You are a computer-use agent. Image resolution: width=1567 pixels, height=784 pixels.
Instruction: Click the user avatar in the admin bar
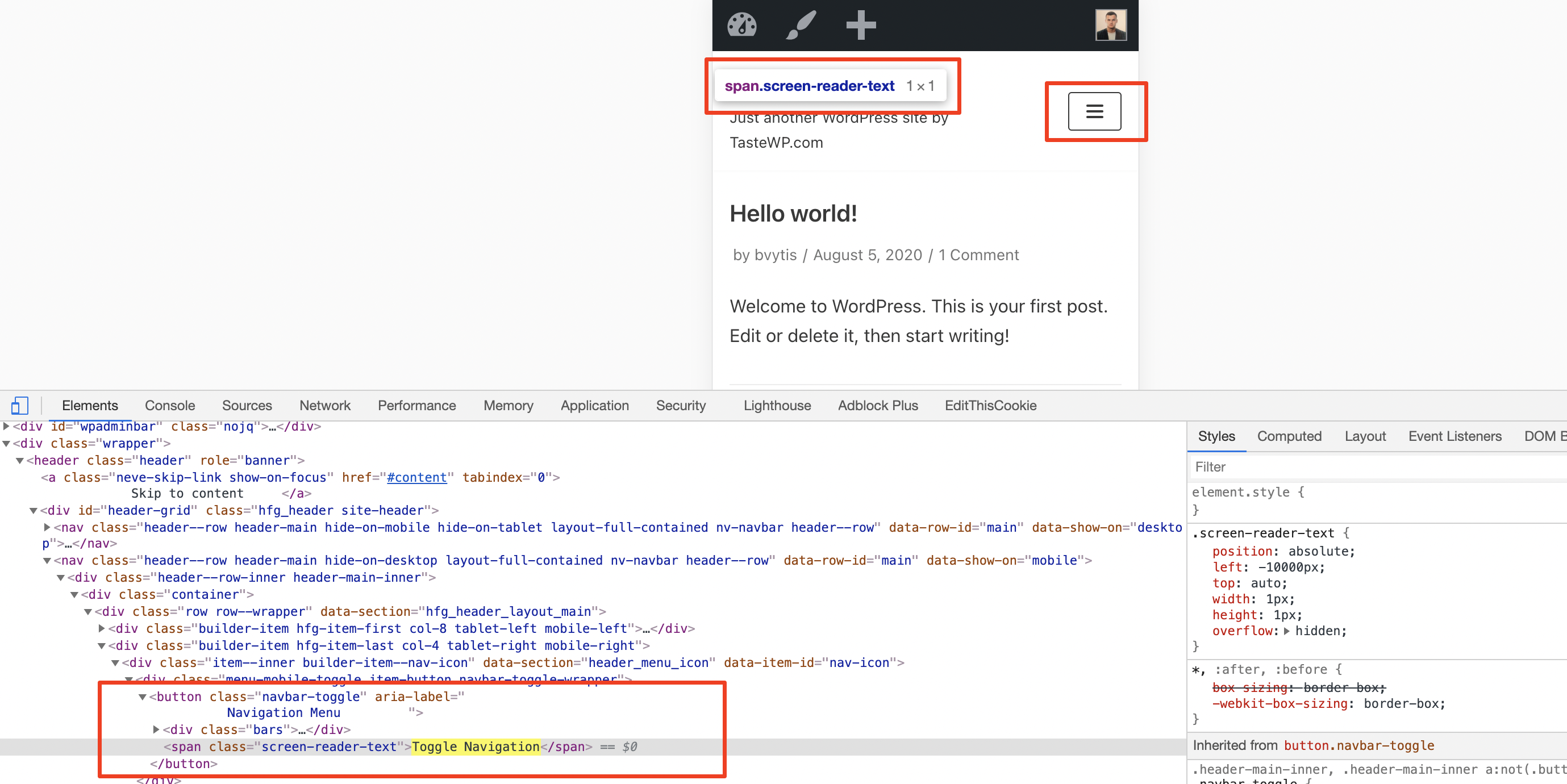[x=1111, y=25]
